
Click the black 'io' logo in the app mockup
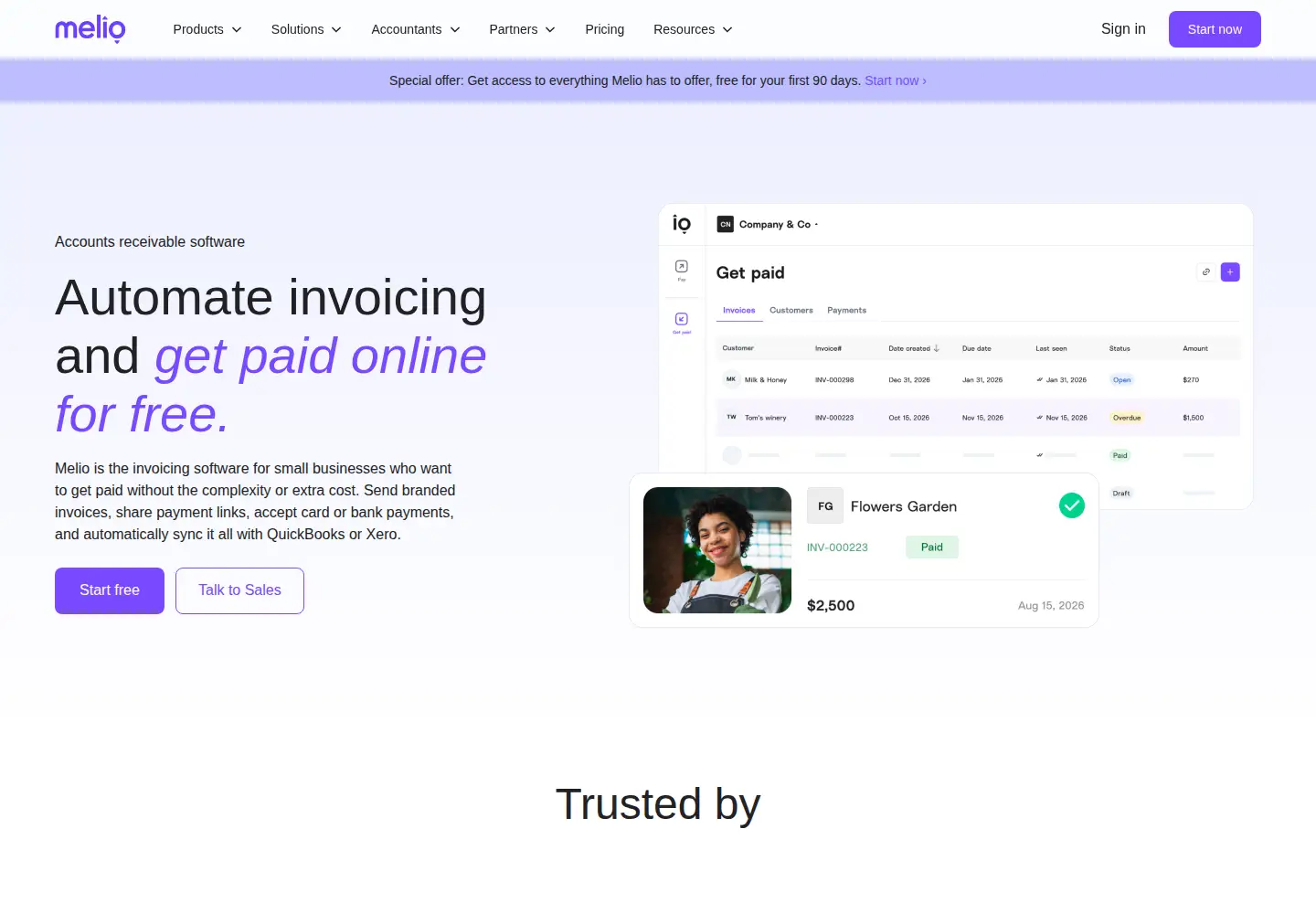point(682,224)
